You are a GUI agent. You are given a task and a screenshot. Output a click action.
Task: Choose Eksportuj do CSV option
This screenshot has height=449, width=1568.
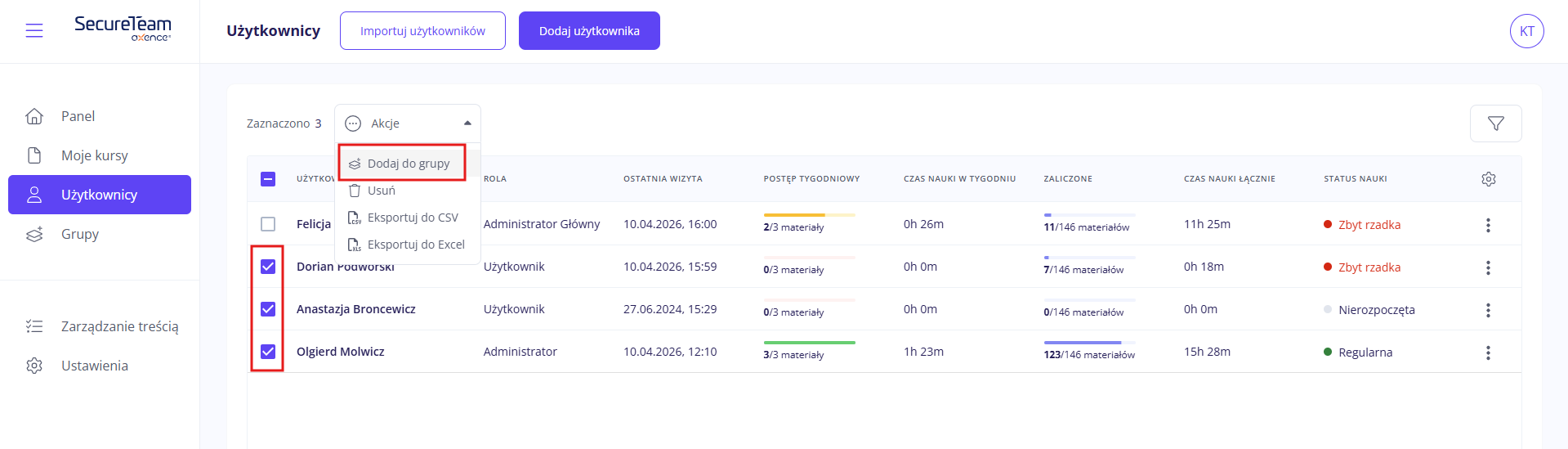coord(412,218)
